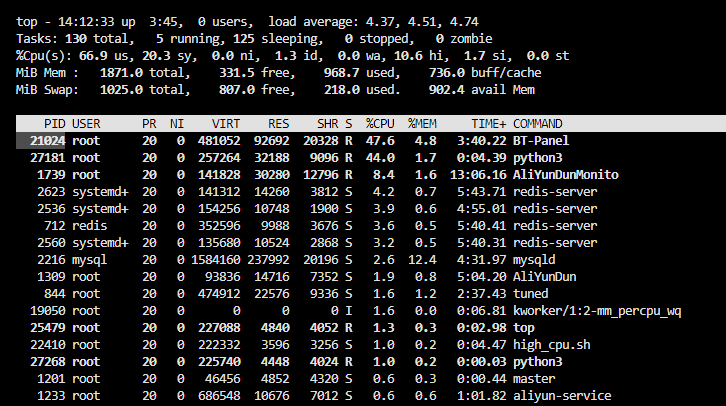
Task: Click the 47.6 CPU percentage value
Action: pos(380,141)
